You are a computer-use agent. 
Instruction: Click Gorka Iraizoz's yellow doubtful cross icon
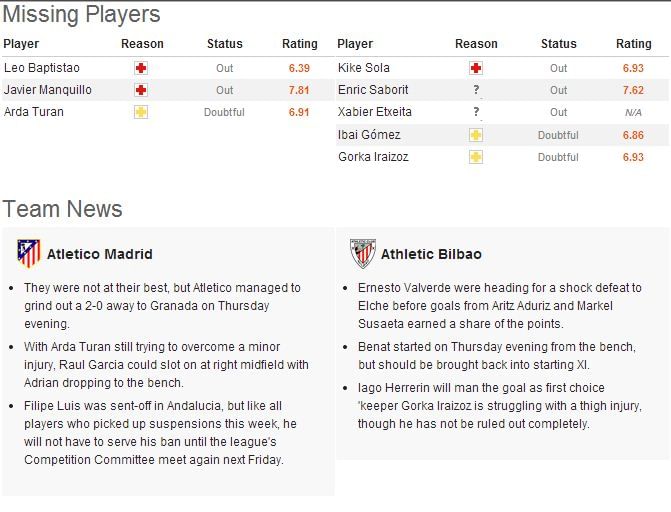coord(475,157)
